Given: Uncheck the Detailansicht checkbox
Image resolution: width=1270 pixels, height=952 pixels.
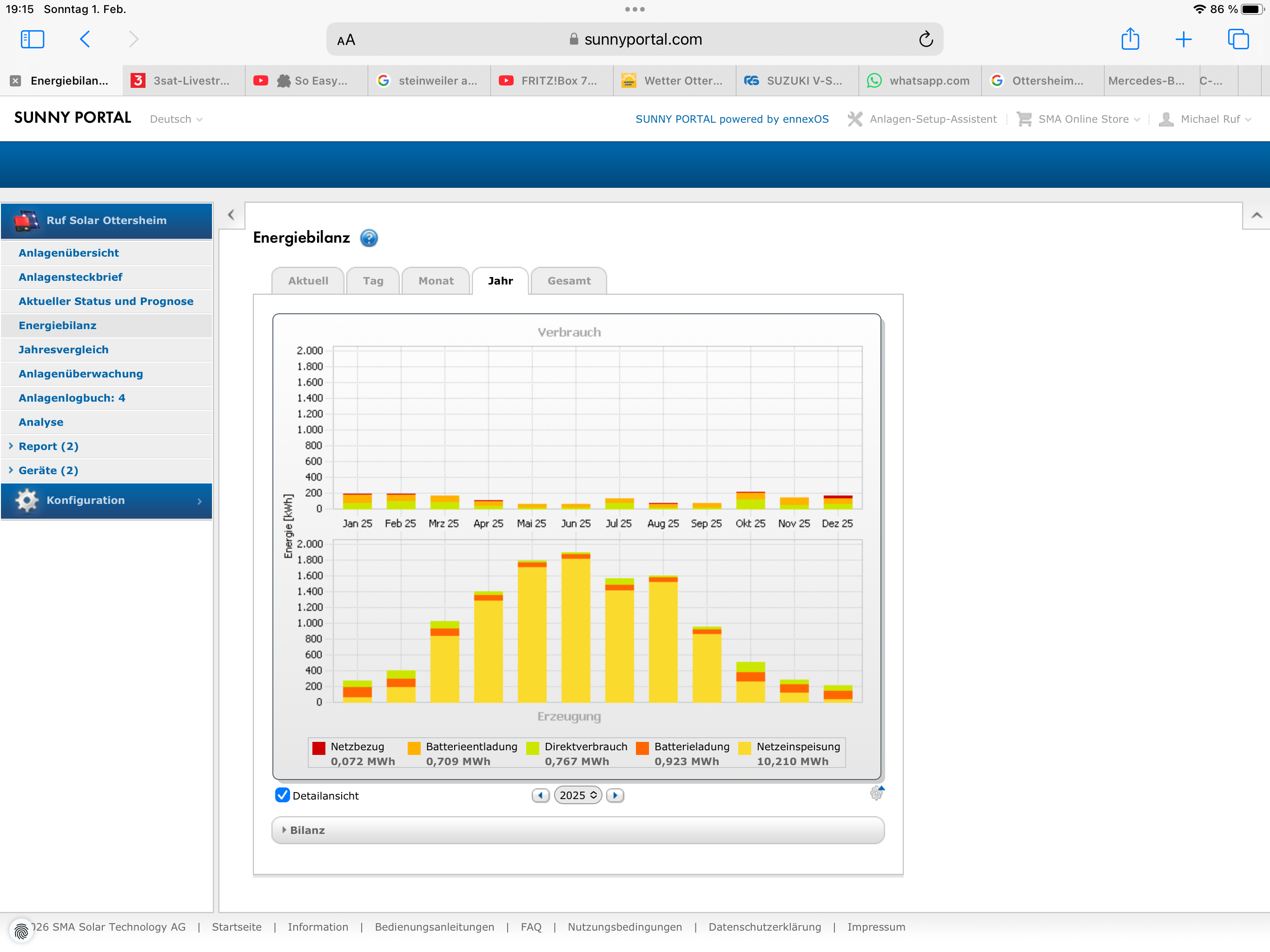Looking at the screenshot, I should click(x=282, y=795).
